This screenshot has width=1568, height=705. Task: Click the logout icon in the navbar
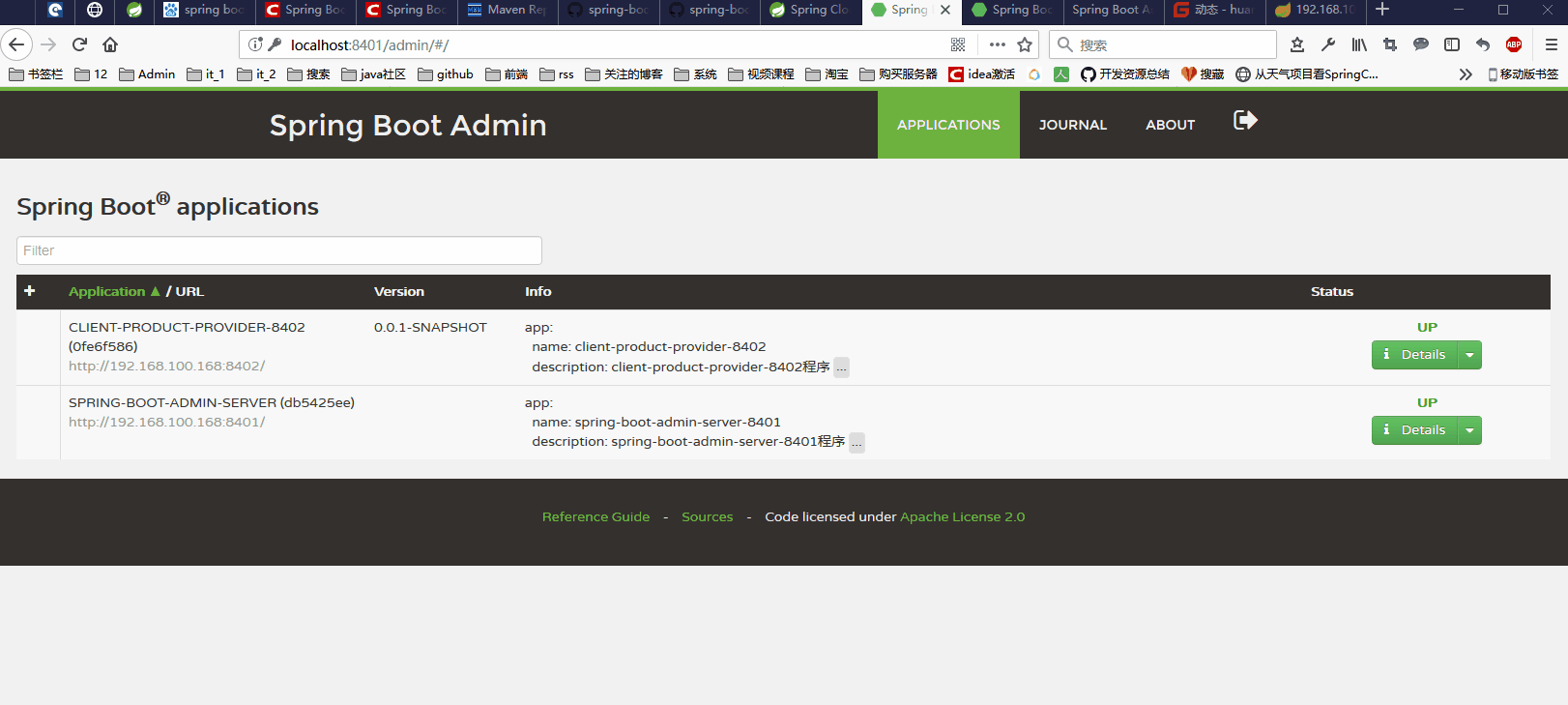point(1245,120)
